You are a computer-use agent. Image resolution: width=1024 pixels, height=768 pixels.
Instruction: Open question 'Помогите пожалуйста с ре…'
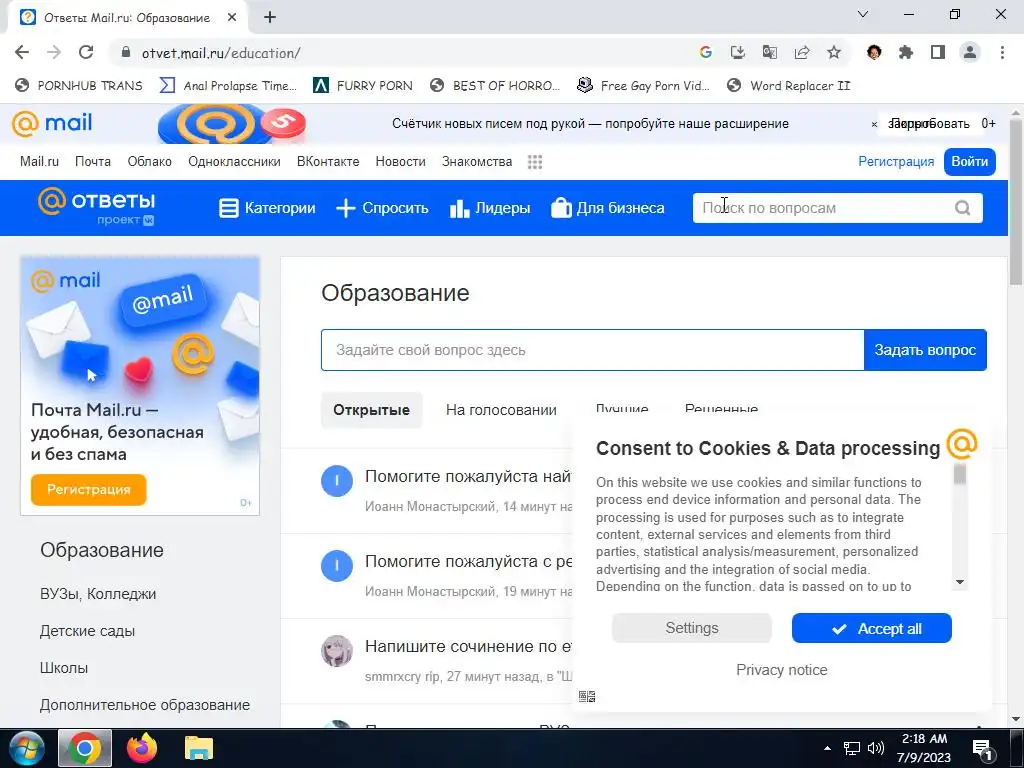click(468, 562)
